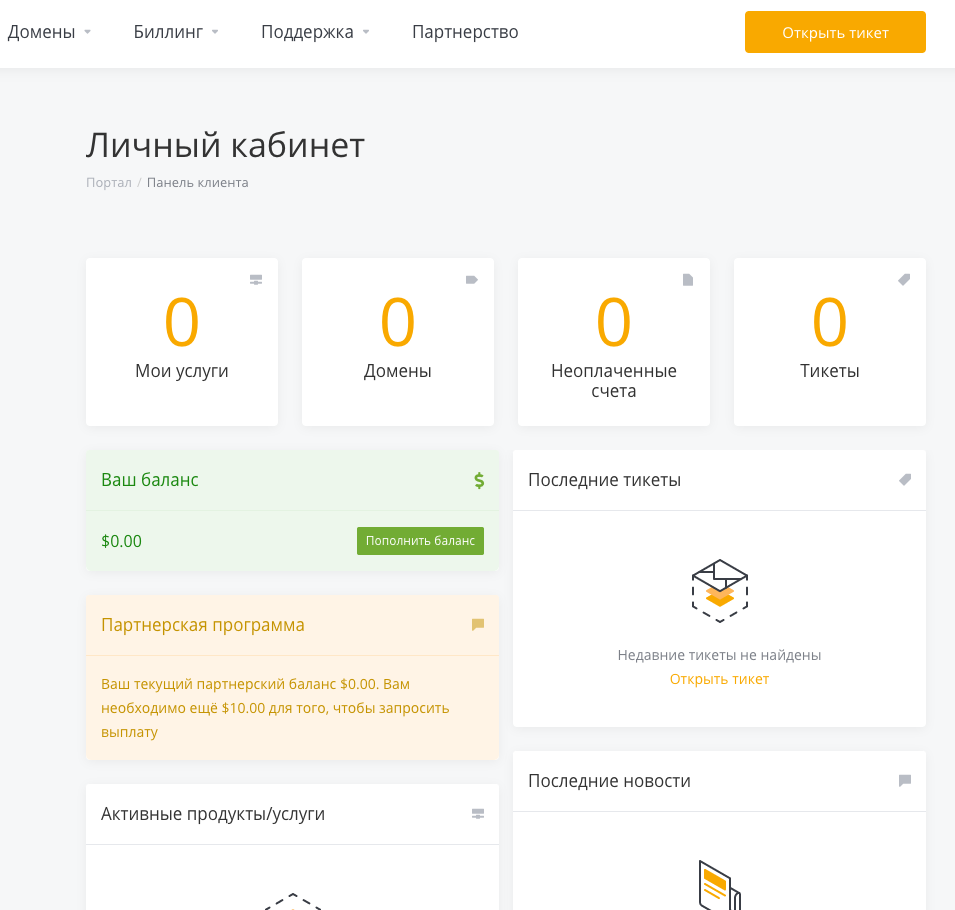Open the Неоплаченные счета counter card

point(614,342)
